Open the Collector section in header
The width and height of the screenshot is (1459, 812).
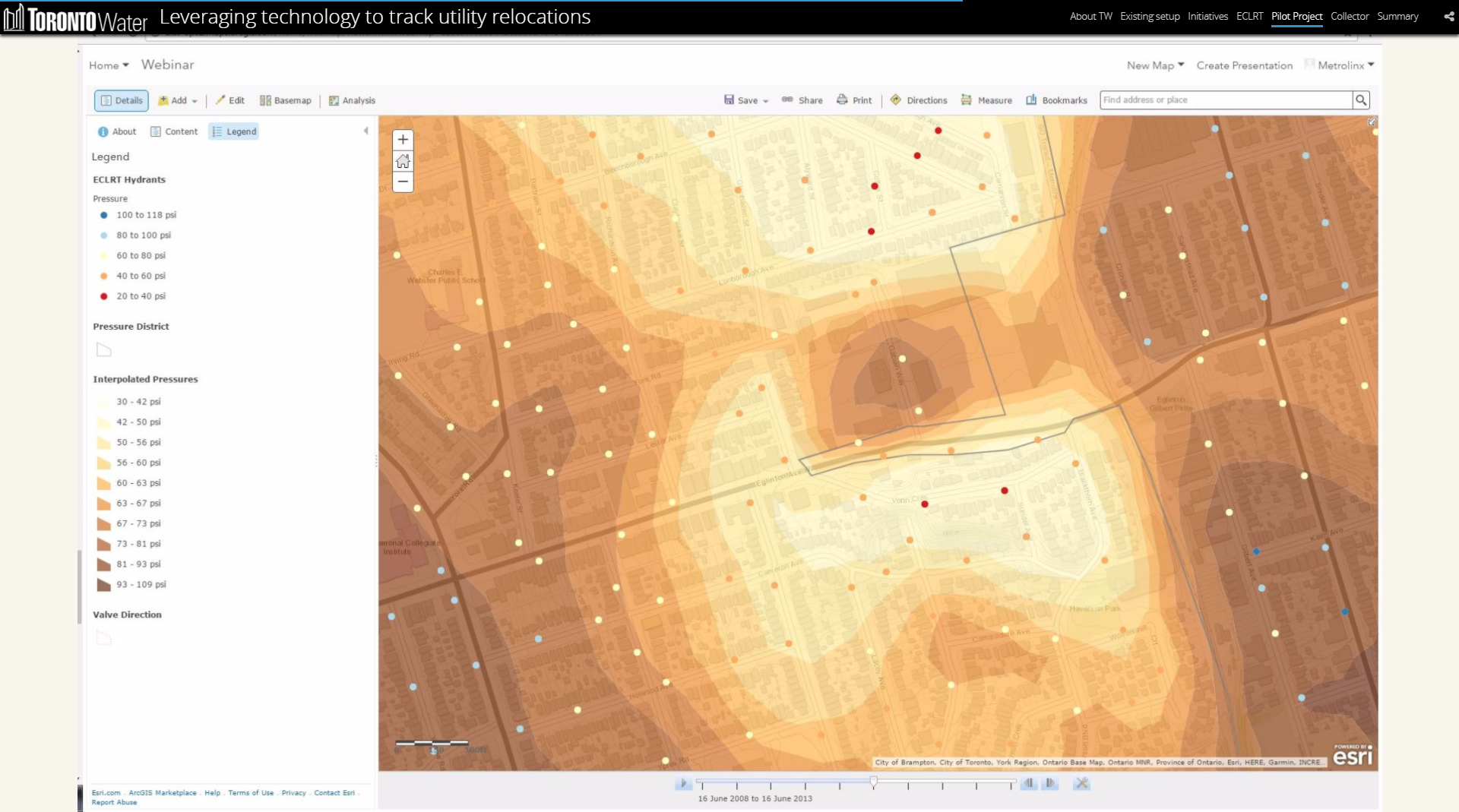click(x=1349, y=16)
